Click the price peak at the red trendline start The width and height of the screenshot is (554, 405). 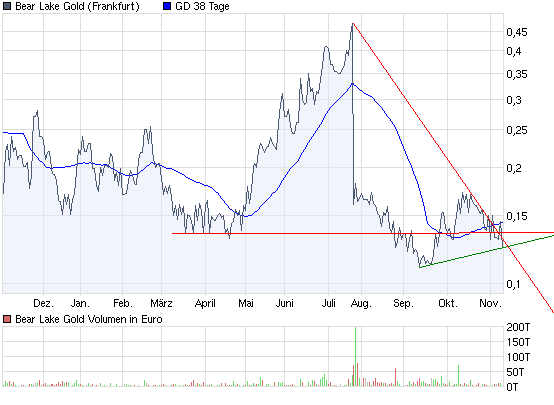353,24
